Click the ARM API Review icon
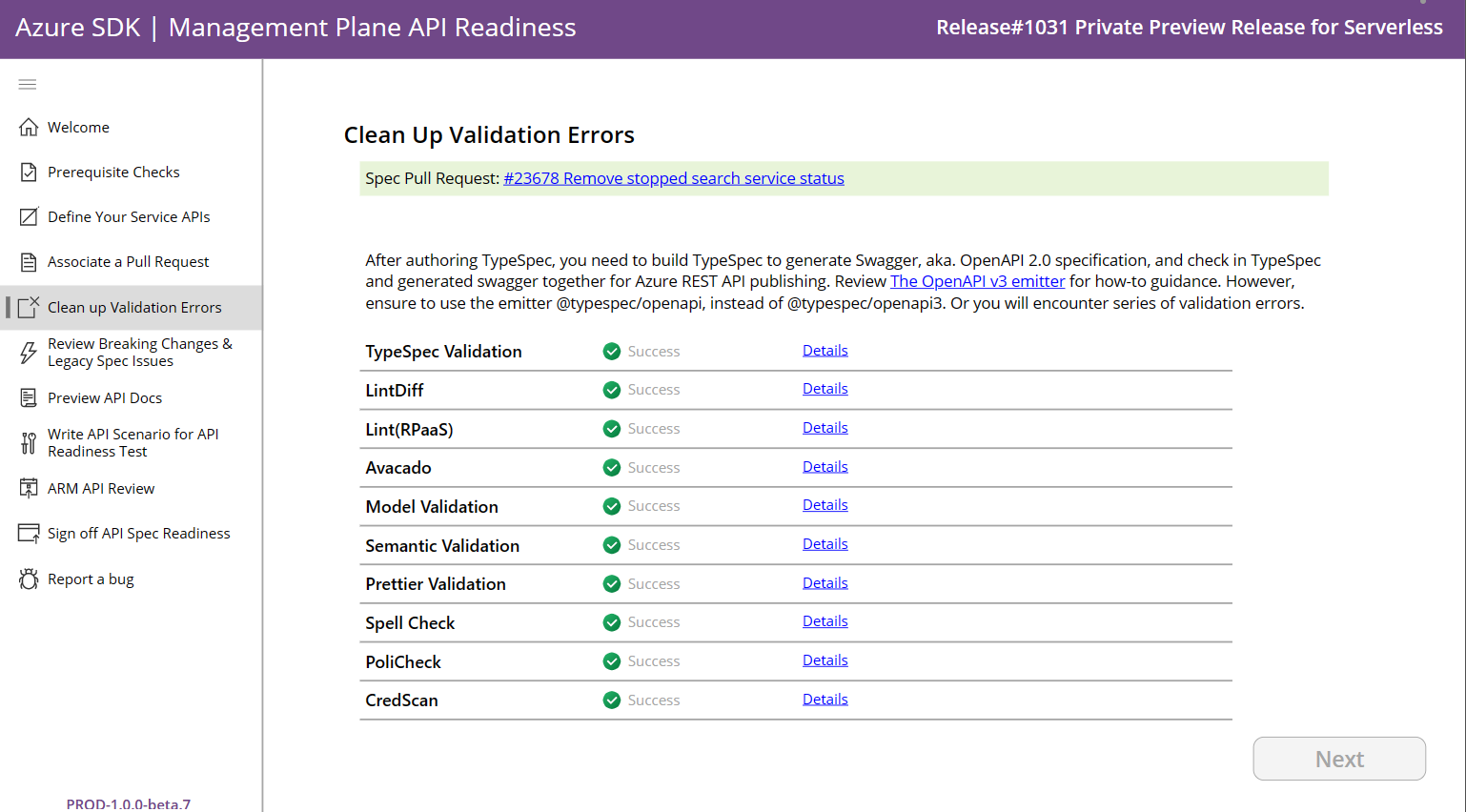The width and height of the screenshot is (1466, 812). 27,488
